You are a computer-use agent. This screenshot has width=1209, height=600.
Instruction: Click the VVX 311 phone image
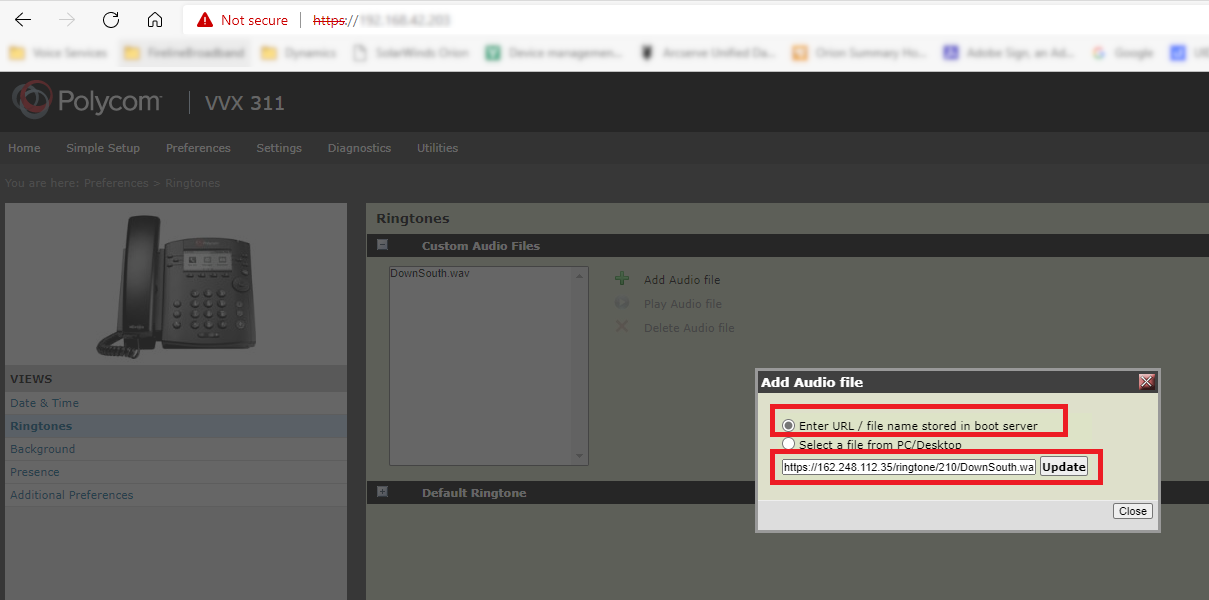[x=176, y=287]
